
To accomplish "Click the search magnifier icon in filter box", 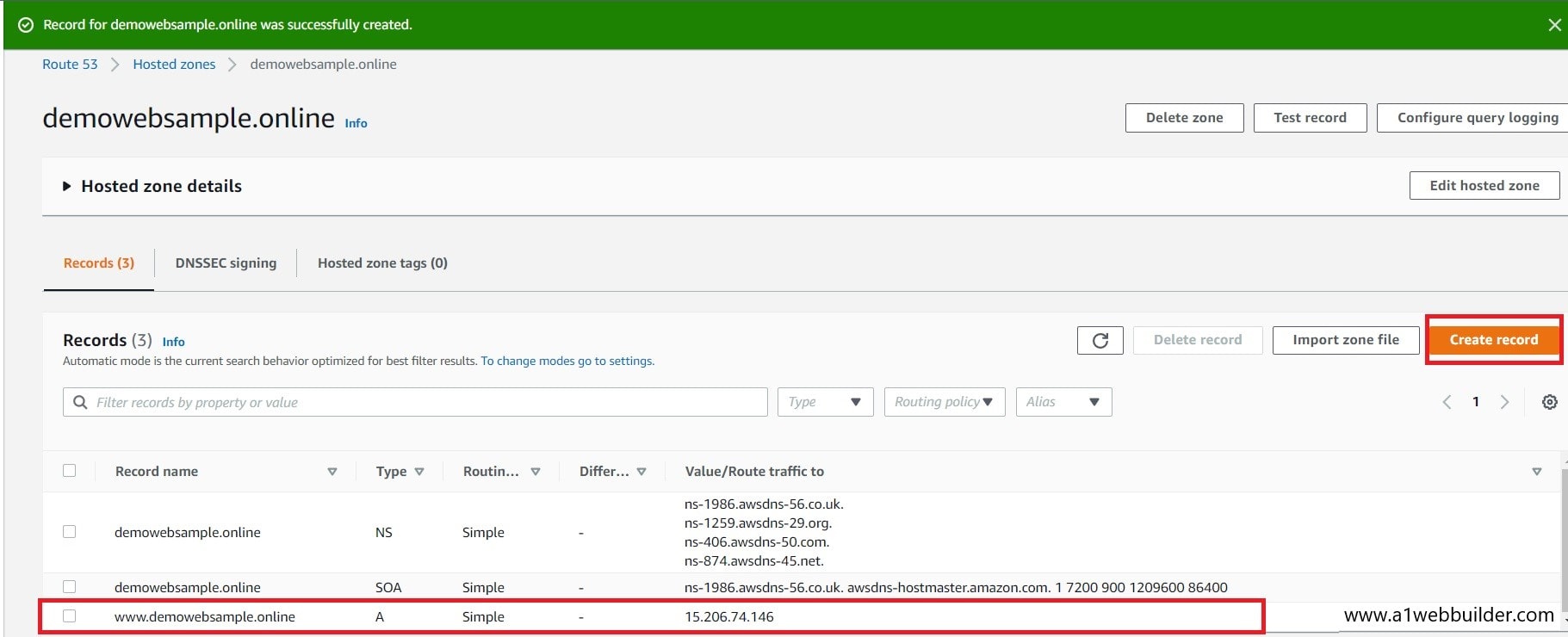I will [x=80, y=402].
